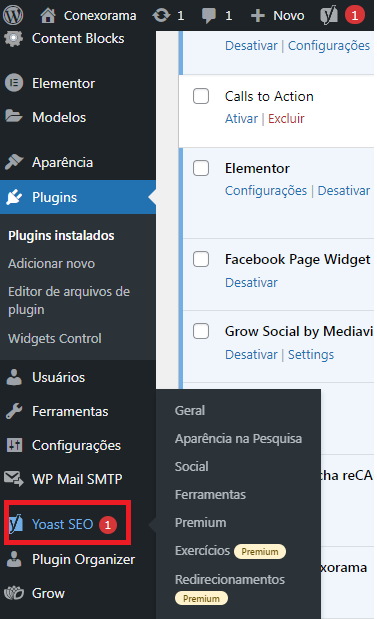Image resolution: width=377 pixels, height=619 pixels.
Task: Select the Facebook Page Widget checkbox
Action: pyautogui.click(x=201, y=259)
